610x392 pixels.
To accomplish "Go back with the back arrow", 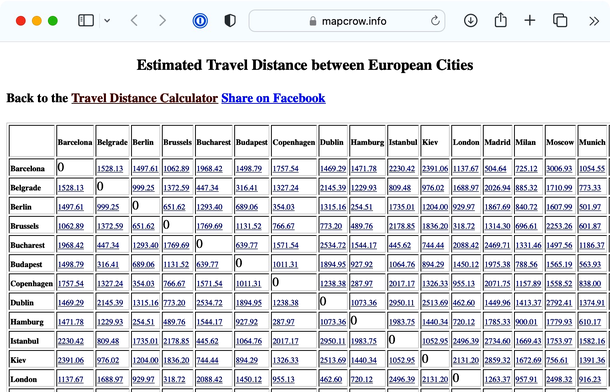I will pos(134,21).
